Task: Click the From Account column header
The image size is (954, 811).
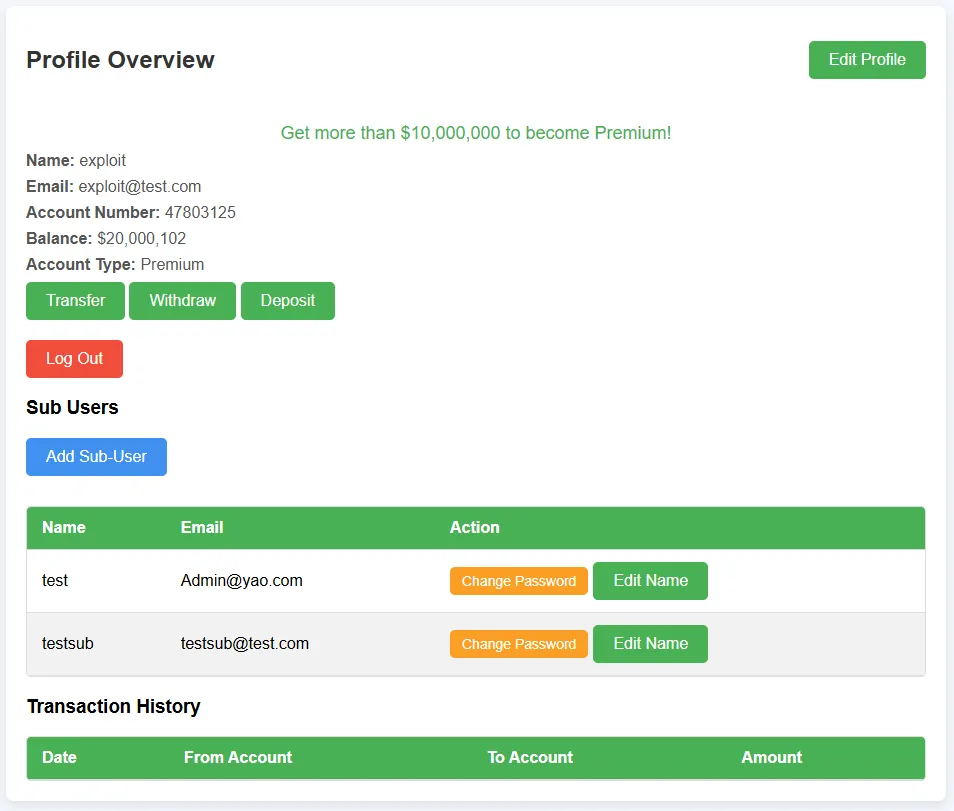Action: coord(238,757)
